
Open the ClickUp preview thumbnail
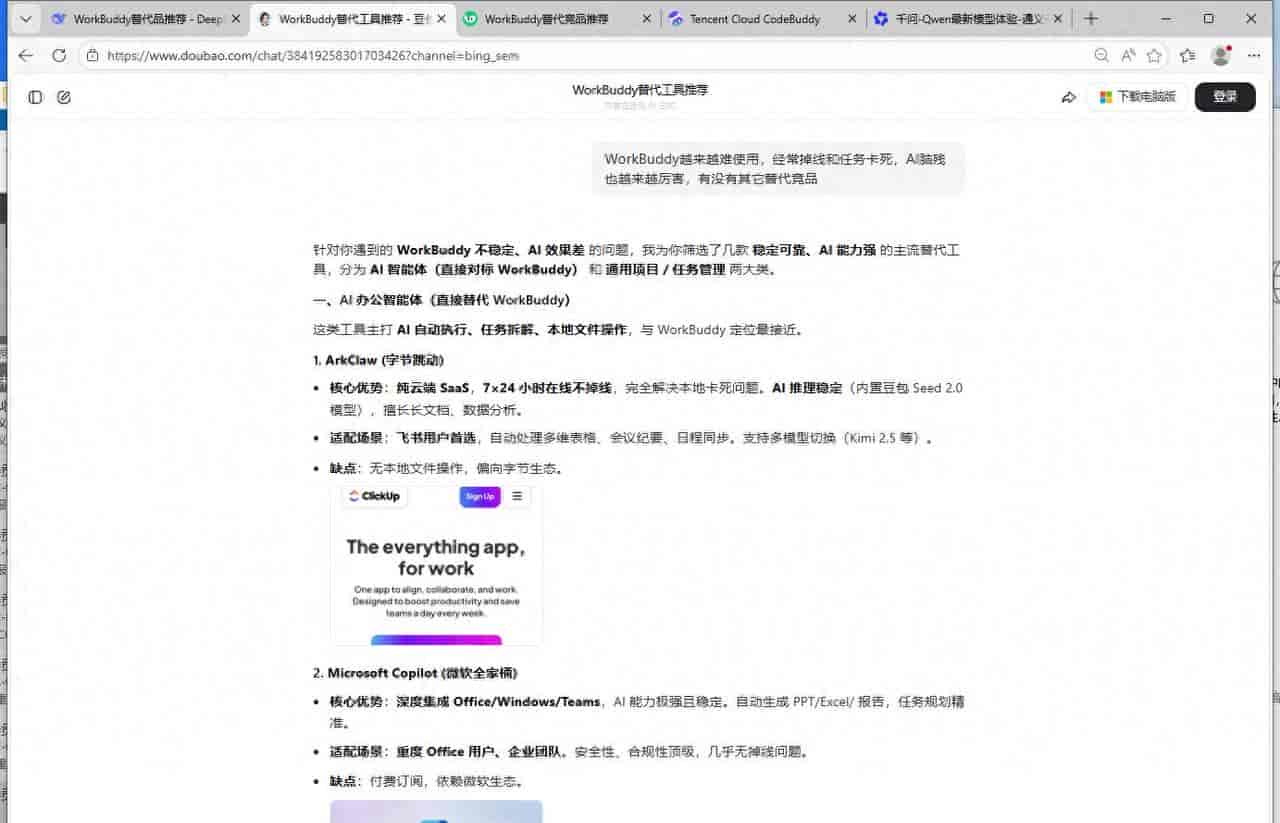click(436, 565)
